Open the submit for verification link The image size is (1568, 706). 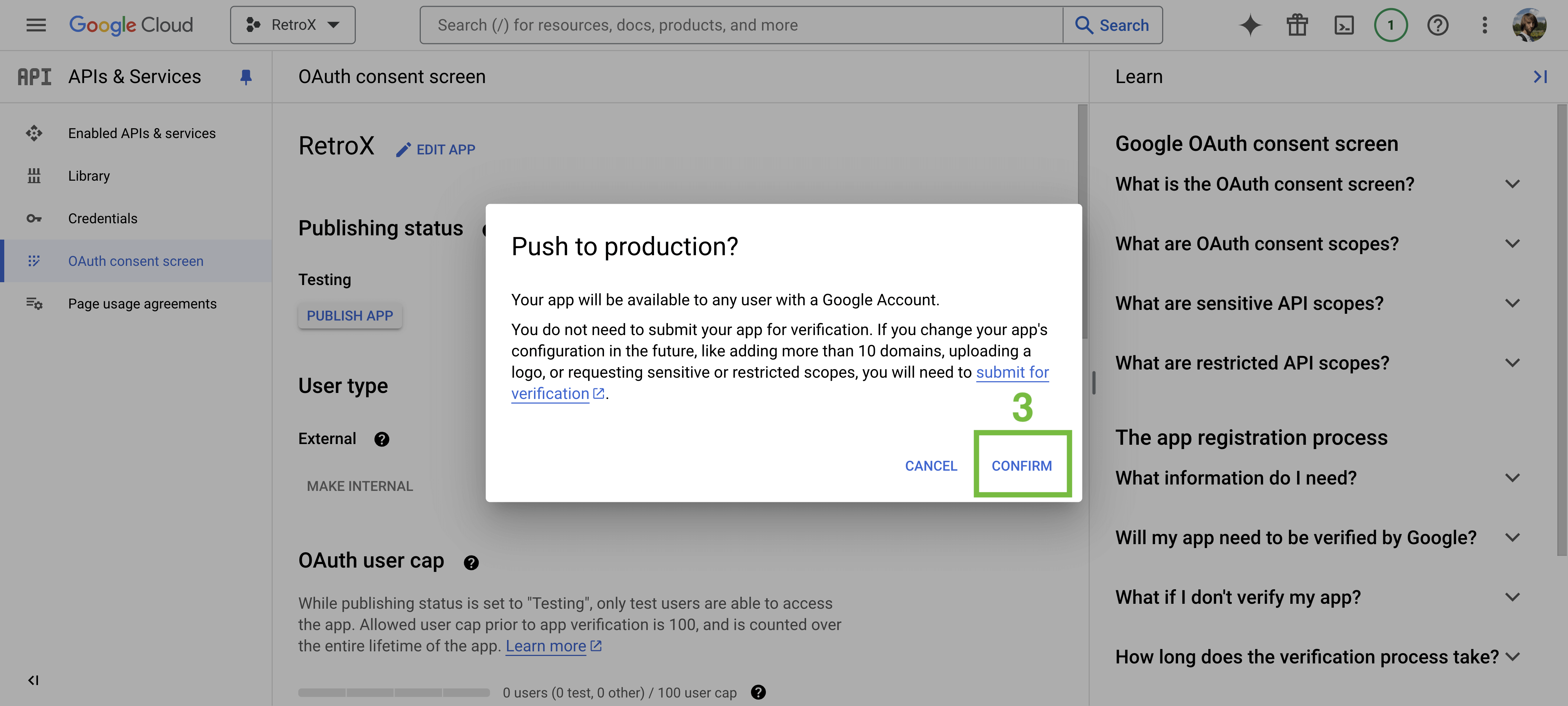pyautogui.click(x=1012, y=372)
